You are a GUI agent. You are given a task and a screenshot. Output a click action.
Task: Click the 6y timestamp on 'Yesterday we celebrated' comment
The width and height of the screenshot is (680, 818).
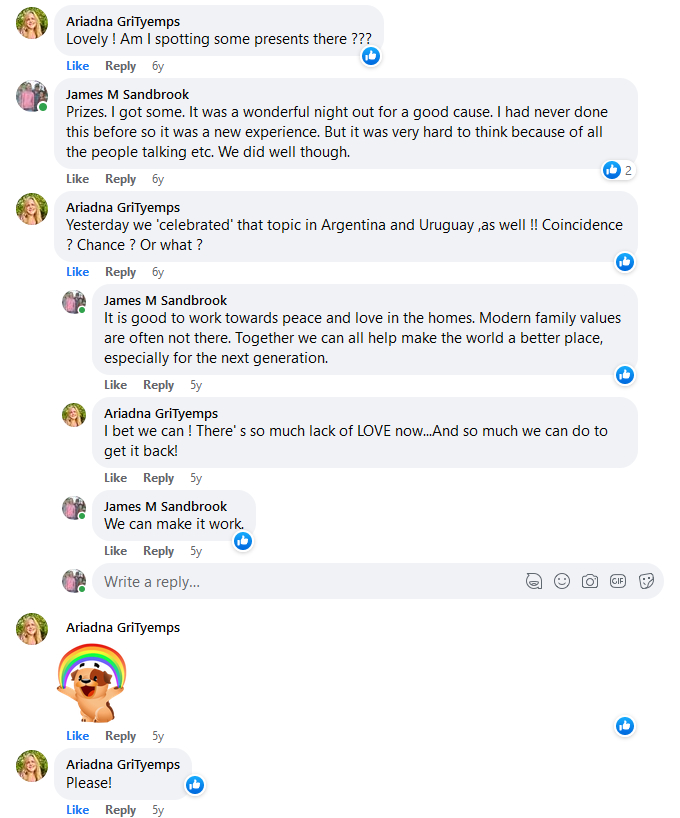click(158, 272)
